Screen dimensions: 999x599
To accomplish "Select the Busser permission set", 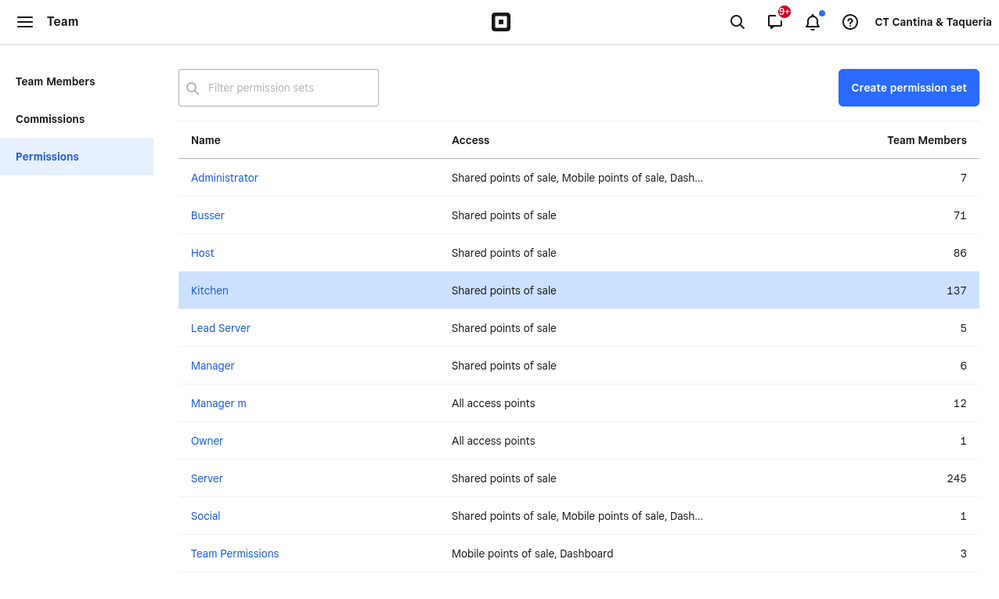I will 207,215.
